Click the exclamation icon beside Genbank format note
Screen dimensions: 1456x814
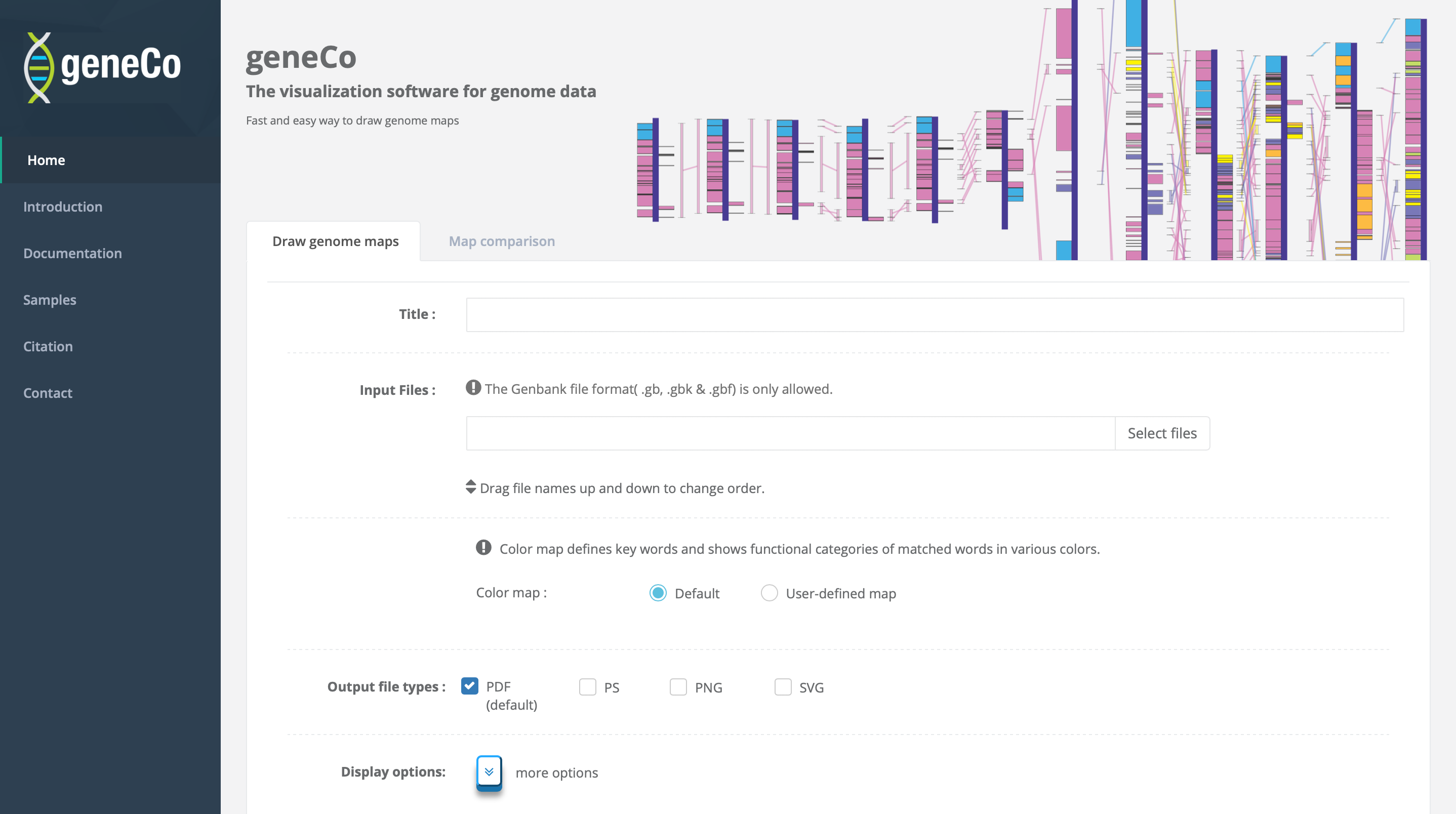point(473,388)
